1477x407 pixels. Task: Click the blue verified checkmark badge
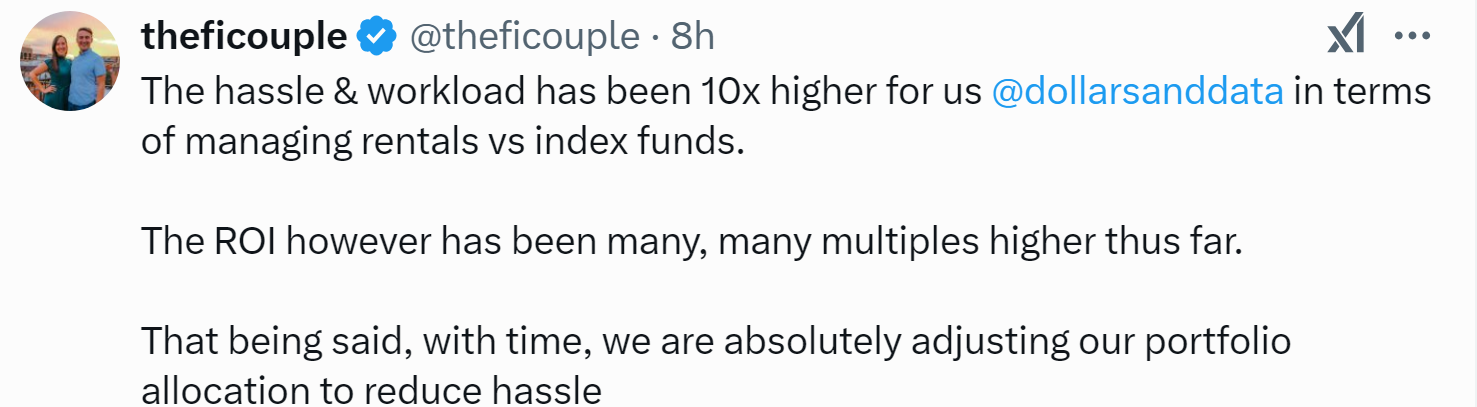tap(376, 37)
